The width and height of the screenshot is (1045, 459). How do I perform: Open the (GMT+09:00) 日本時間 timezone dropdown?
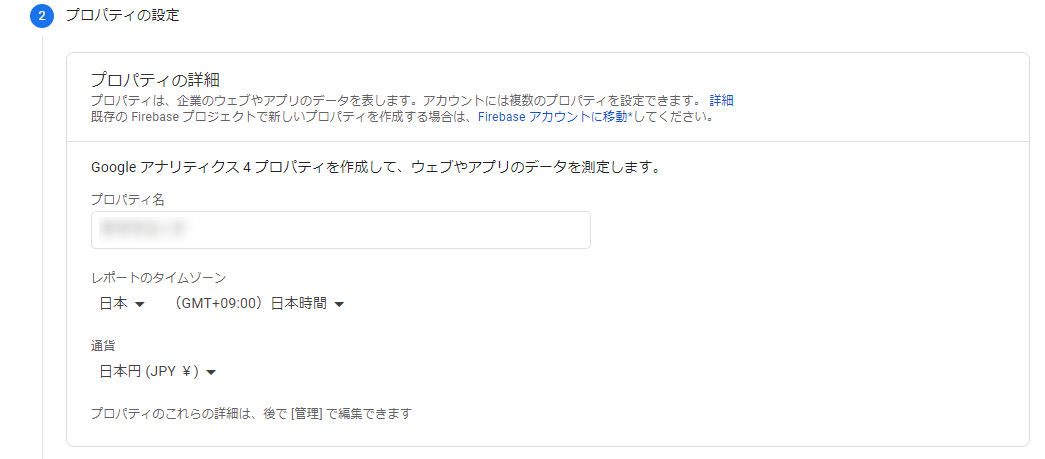click(259, 304)
